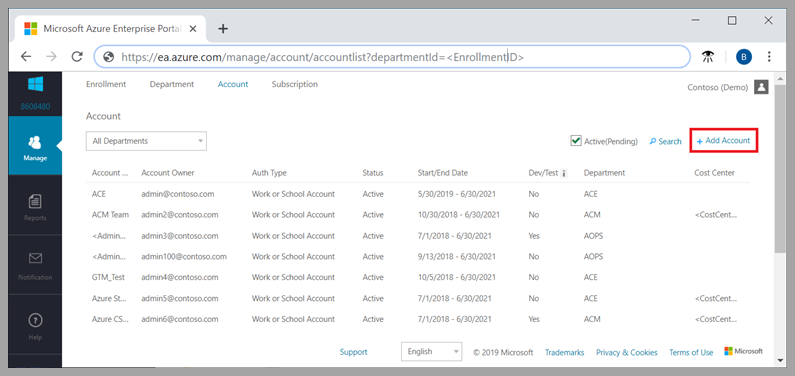Select the GTM_Test account row
Image resolution: width=795 pixels, height=376 pixels.
pyautogui.click(x=418, y=277)
